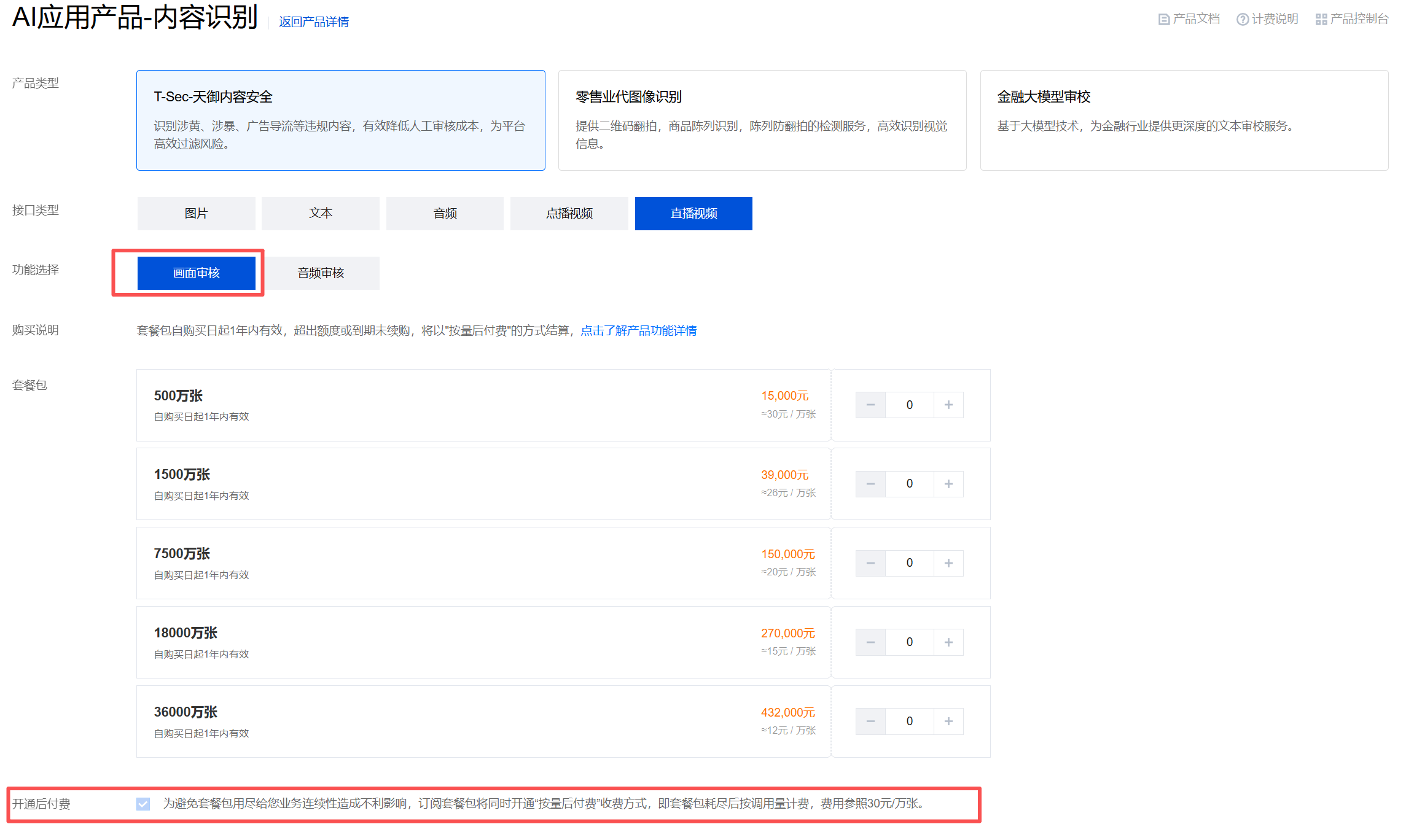Select 音频审核 function option

pyautogui.click(x=321, y=273)
